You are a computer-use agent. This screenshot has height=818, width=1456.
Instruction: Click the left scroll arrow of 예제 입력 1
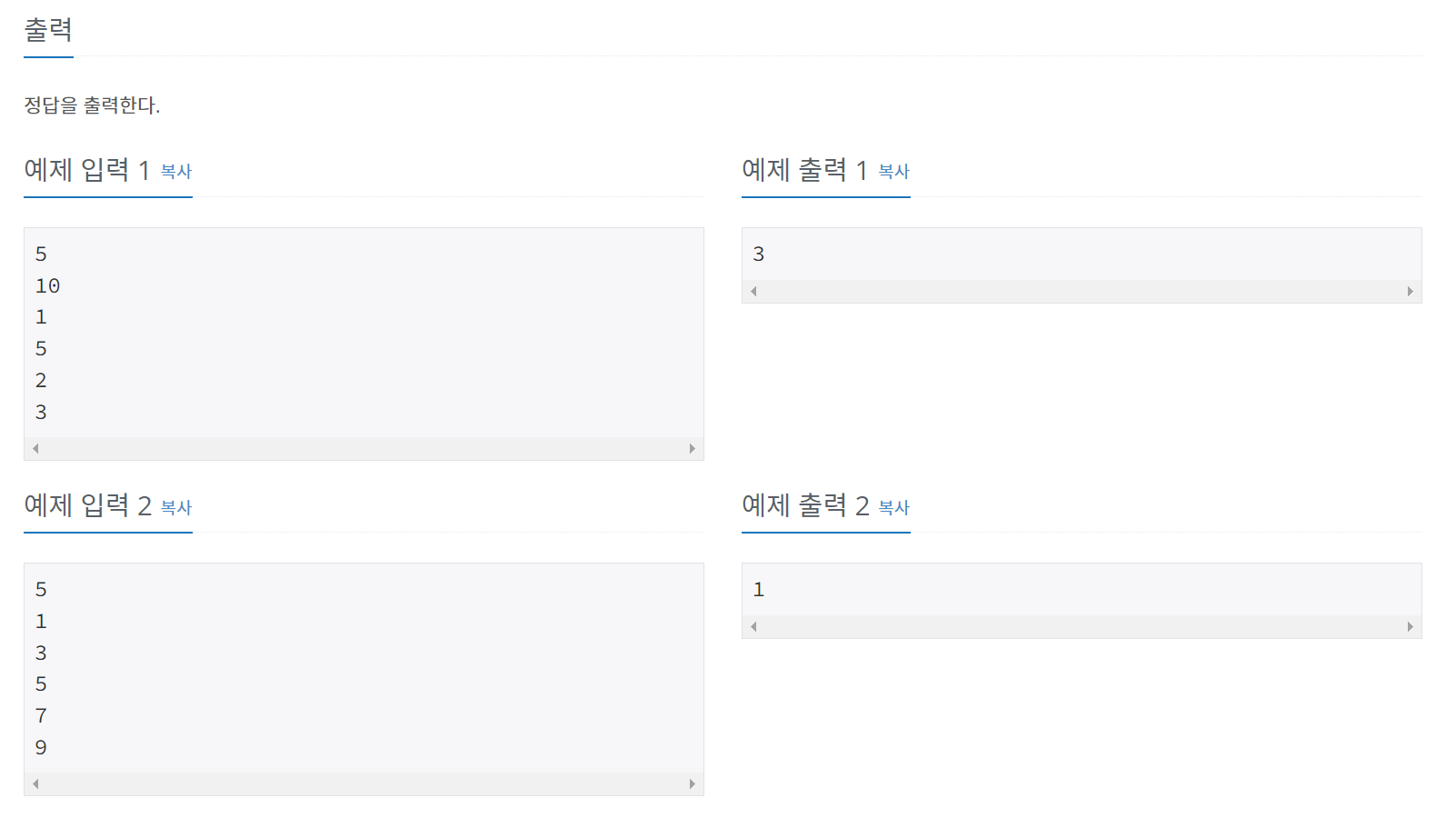click(35, 448)
